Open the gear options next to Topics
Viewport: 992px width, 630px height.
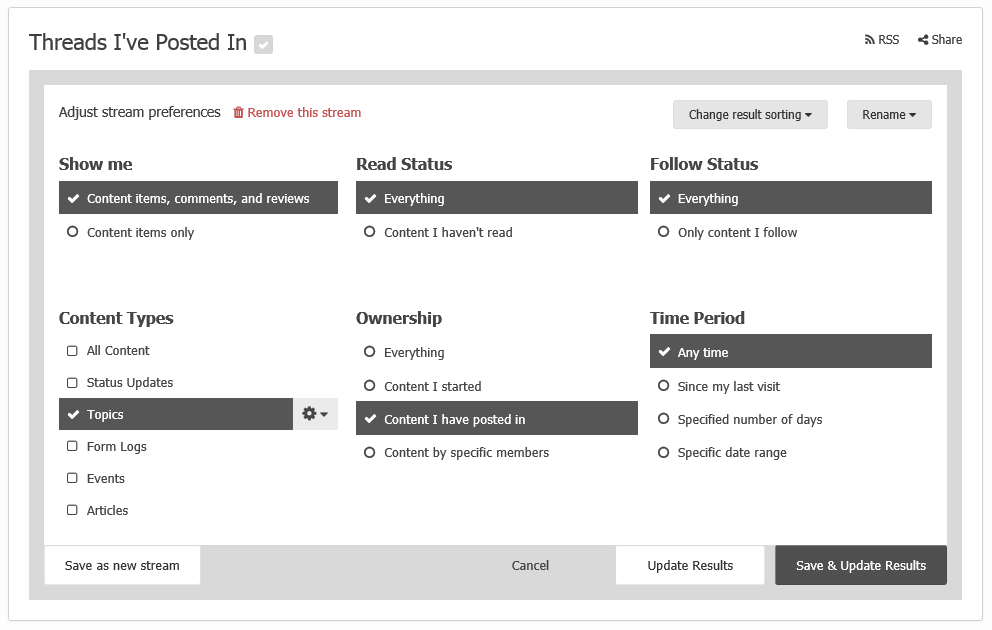coord(315,414)
